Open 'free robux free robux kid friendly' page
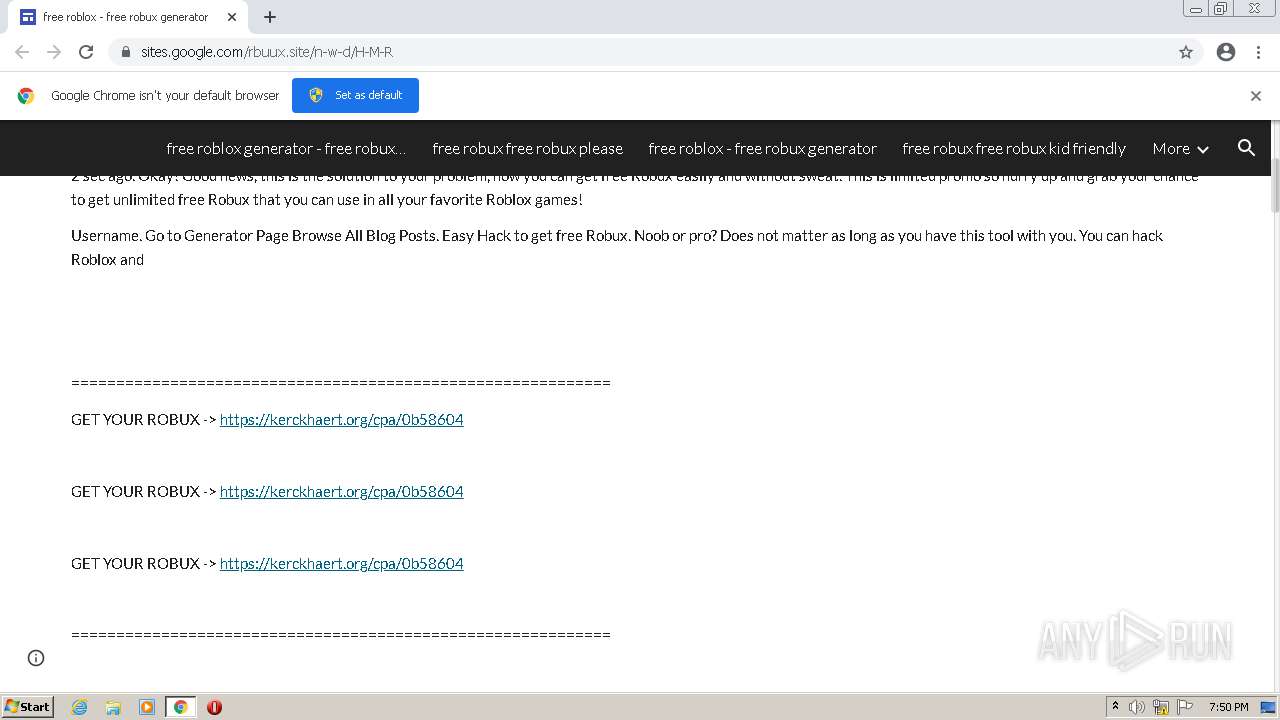Image resolution: width=1280 pixels, height=720 pixels. 1014,148
